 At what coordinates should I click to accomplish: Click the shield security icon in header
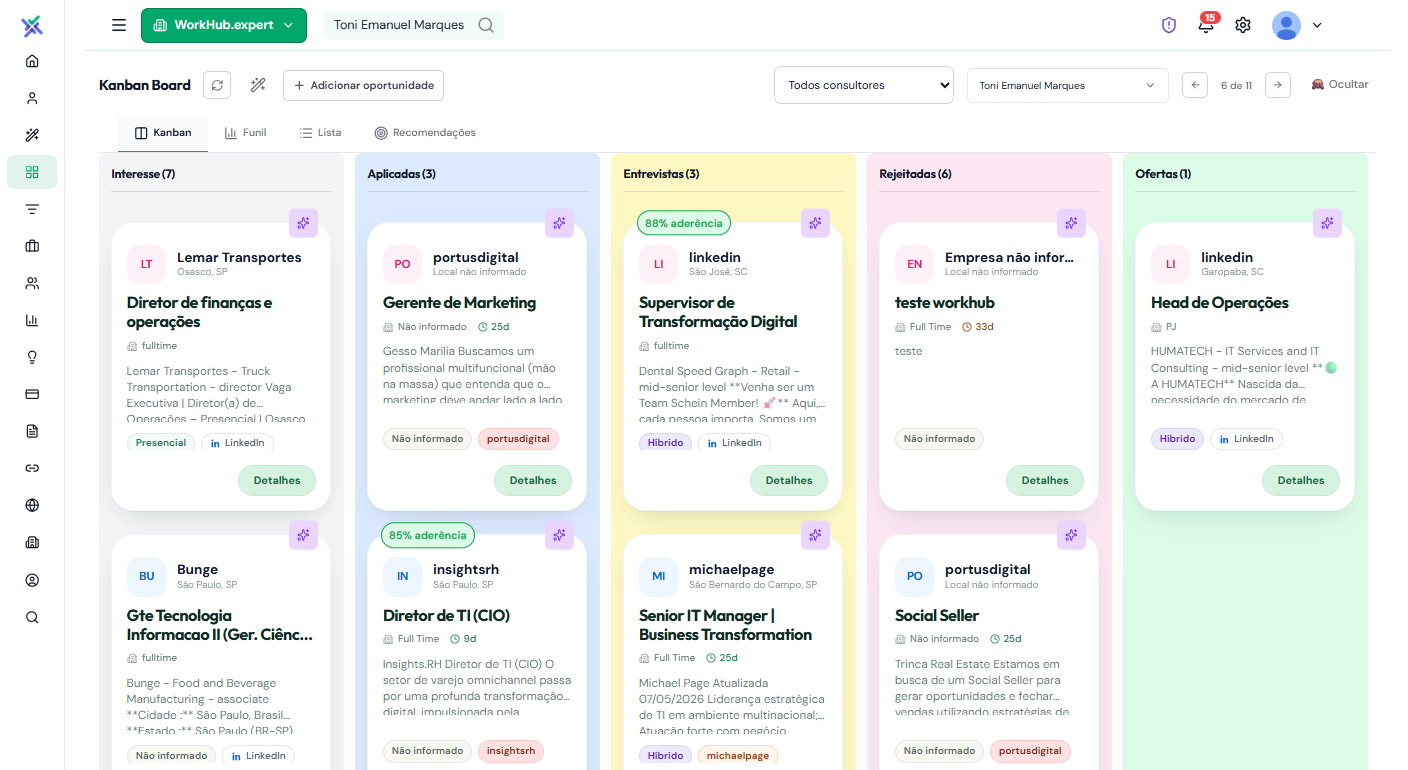click(x=1169, y=25)
